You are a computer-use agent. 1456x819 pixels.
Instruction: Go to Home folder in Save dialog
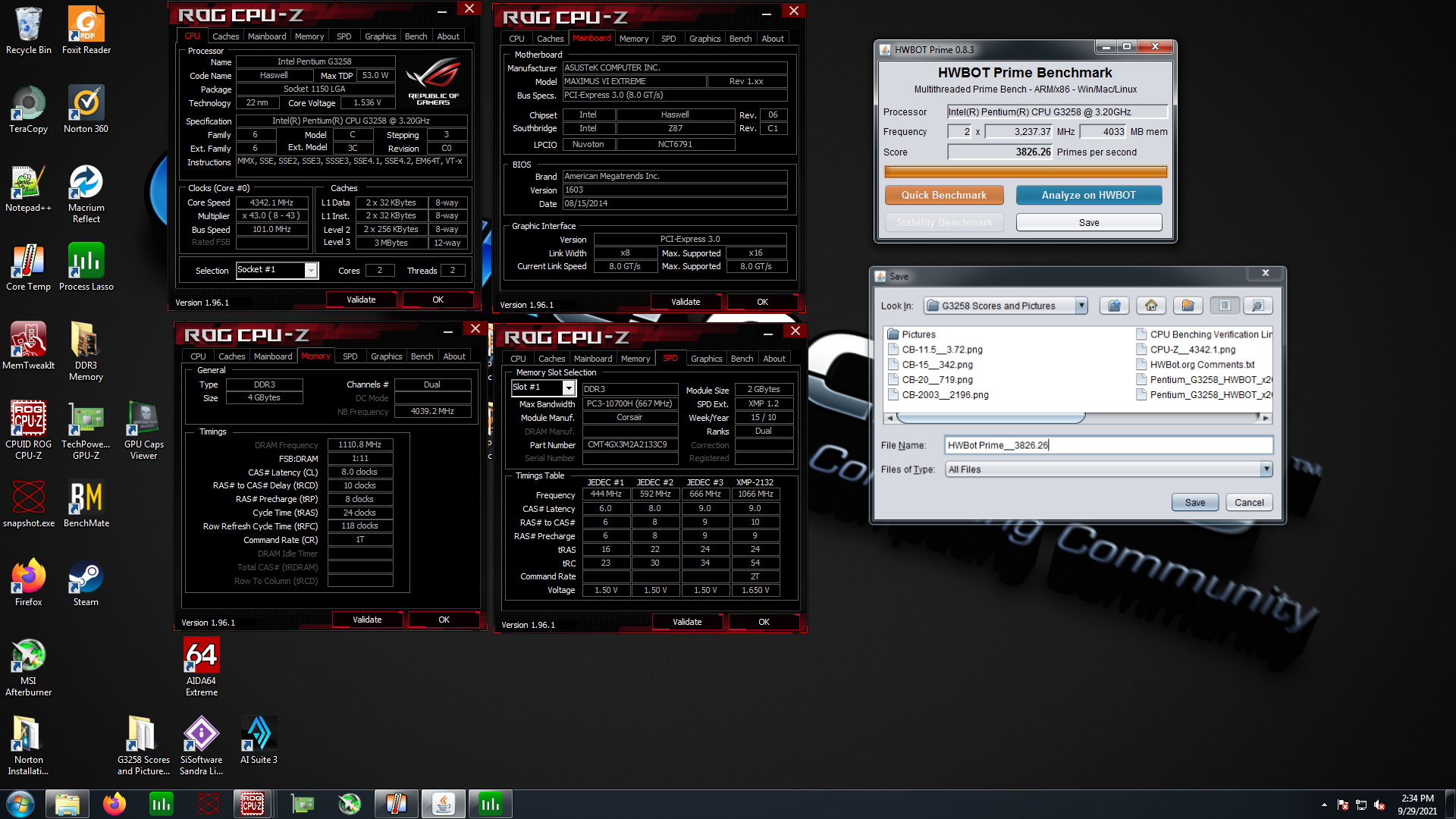tap(1151, 306)
